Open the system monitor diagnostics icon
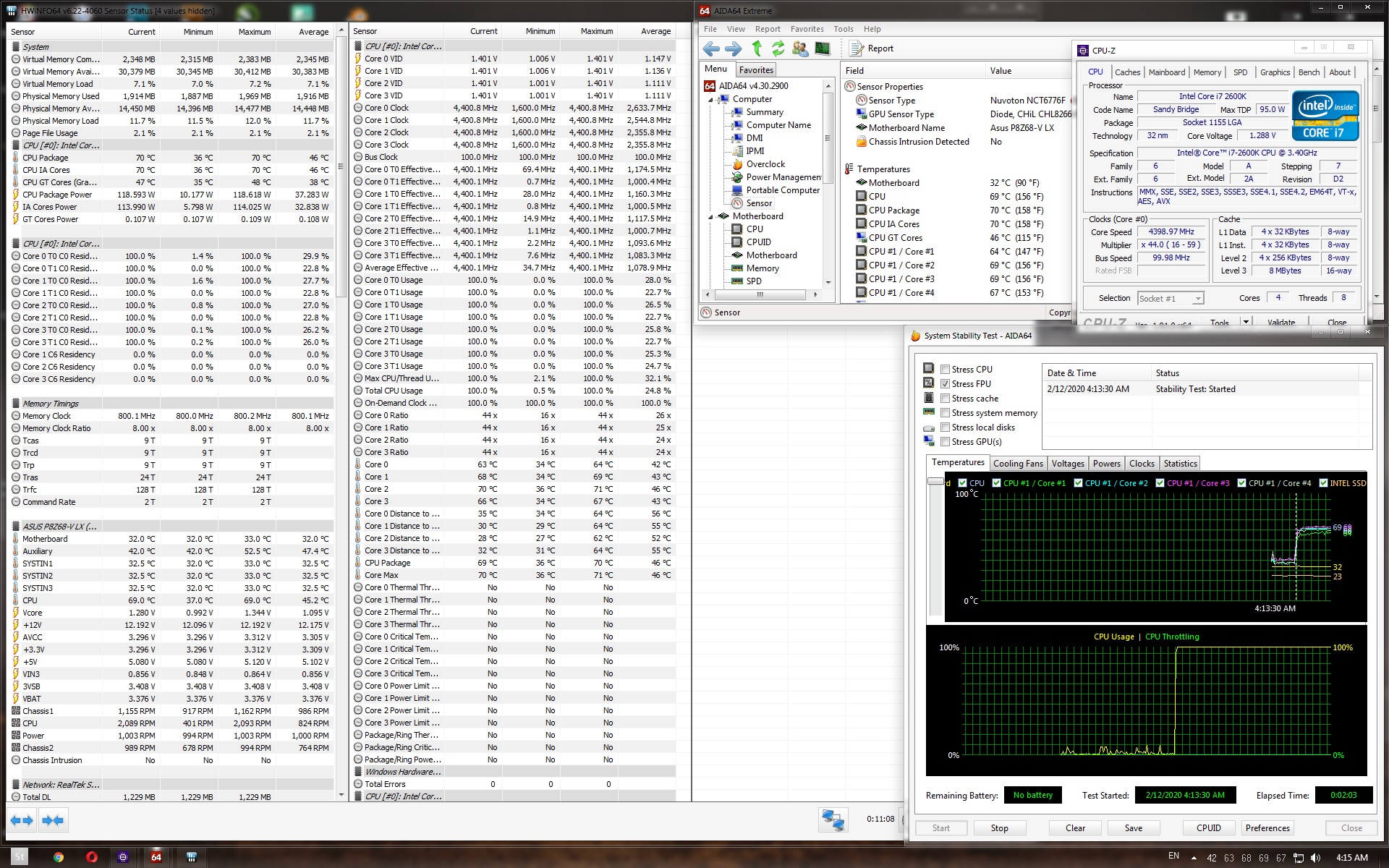The width and height of the screenshot is (1389, 868). [x=823, y=48]
